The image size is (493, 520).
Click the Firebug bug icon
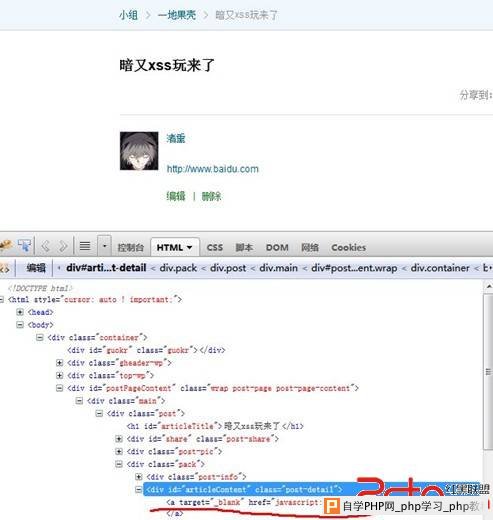tap(6, 246)
